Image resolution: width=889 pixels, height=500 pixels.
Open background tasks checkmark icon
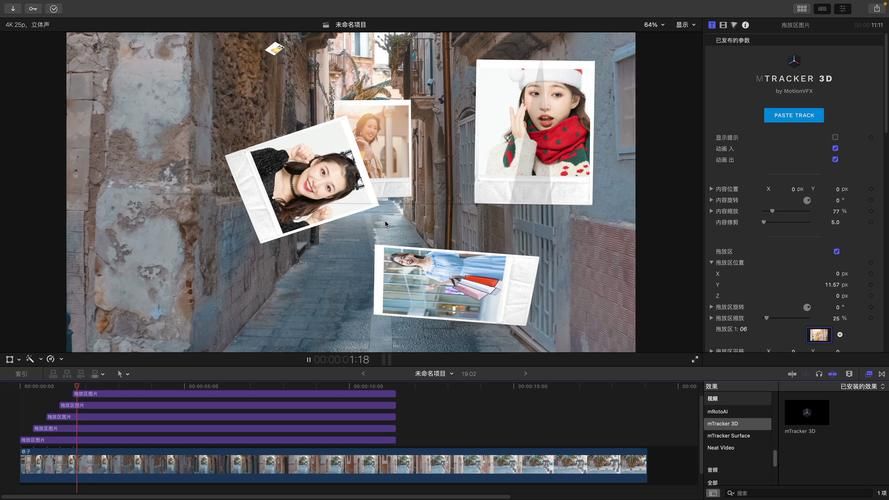[x=53, y=9]
